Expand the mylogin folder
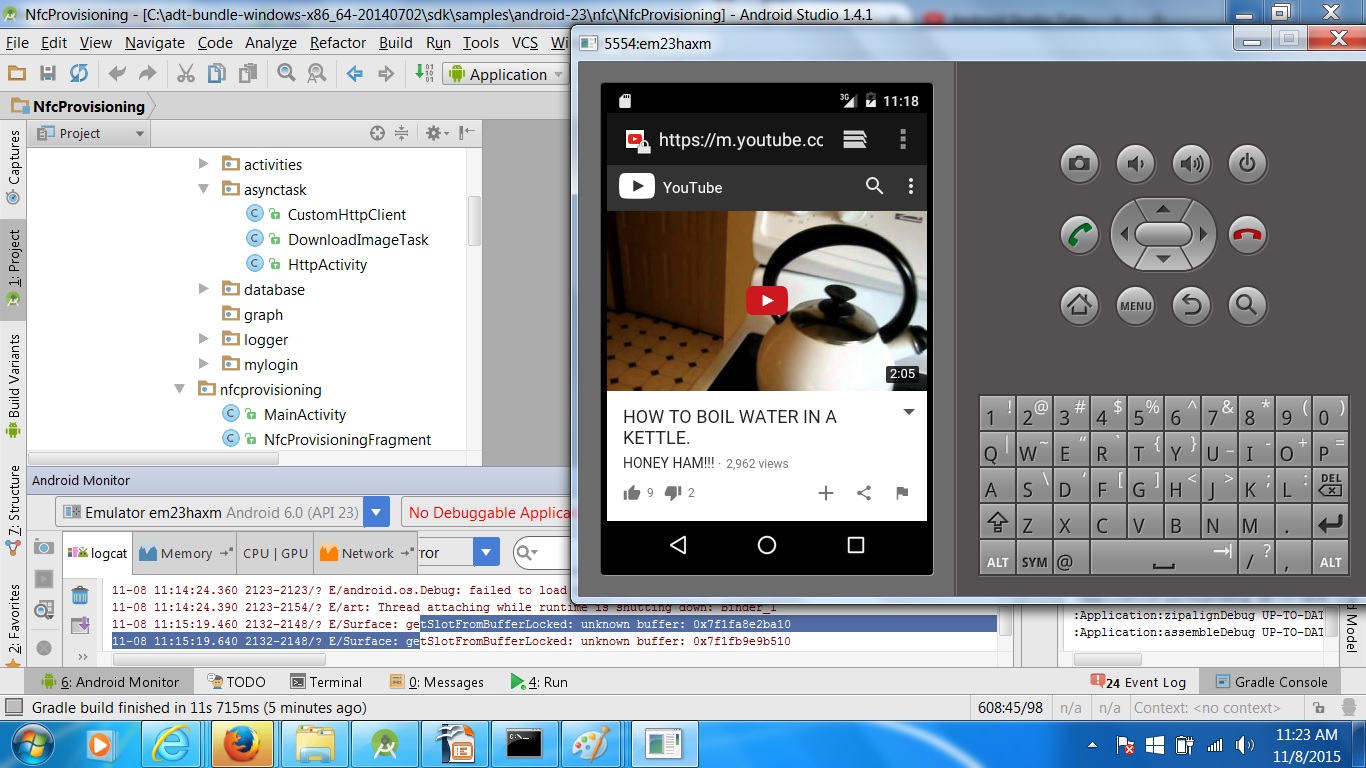1366x768 pixels. (203, 364)
